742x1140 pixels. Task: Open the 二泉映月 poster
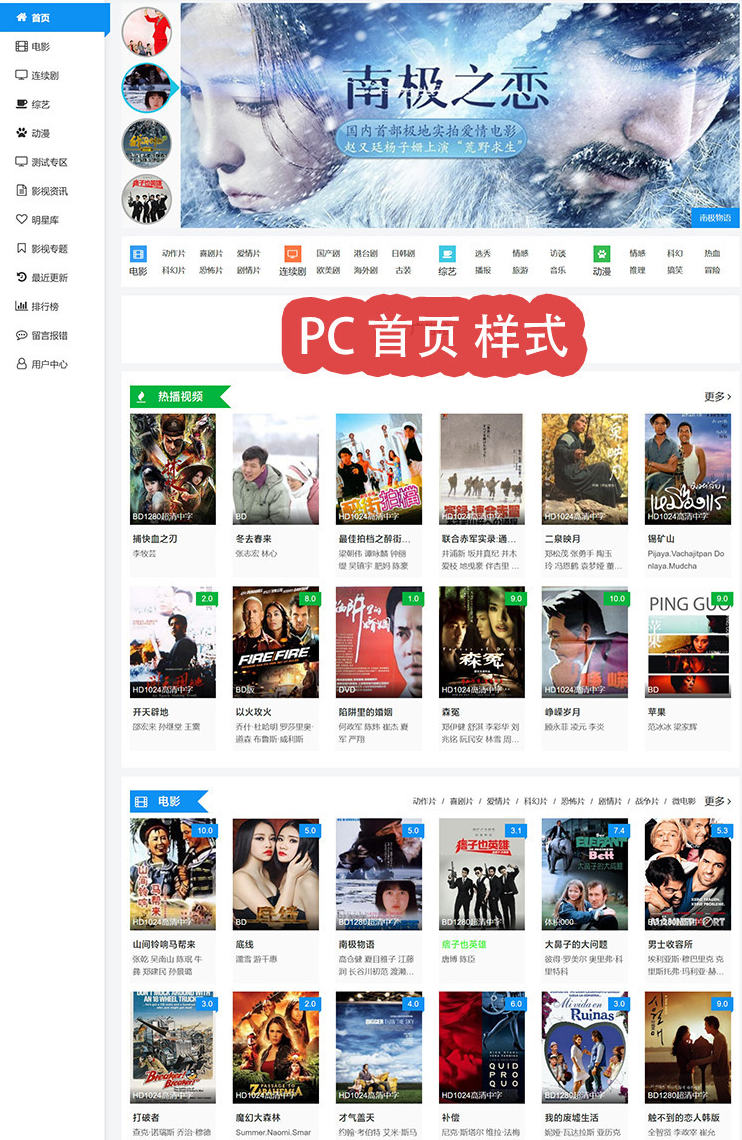(585, 469)
